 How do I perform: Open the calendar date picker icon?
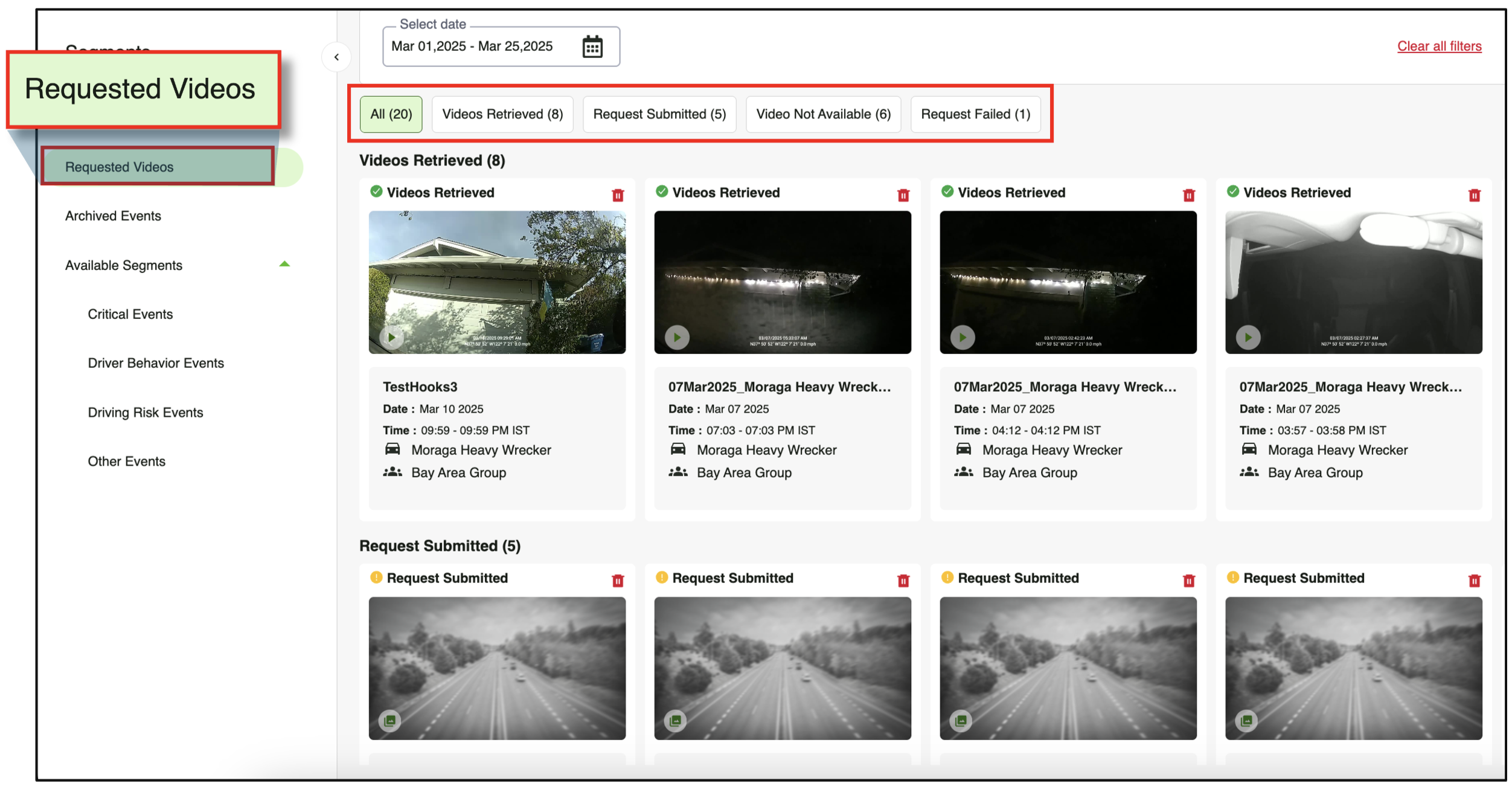point(592,47)
